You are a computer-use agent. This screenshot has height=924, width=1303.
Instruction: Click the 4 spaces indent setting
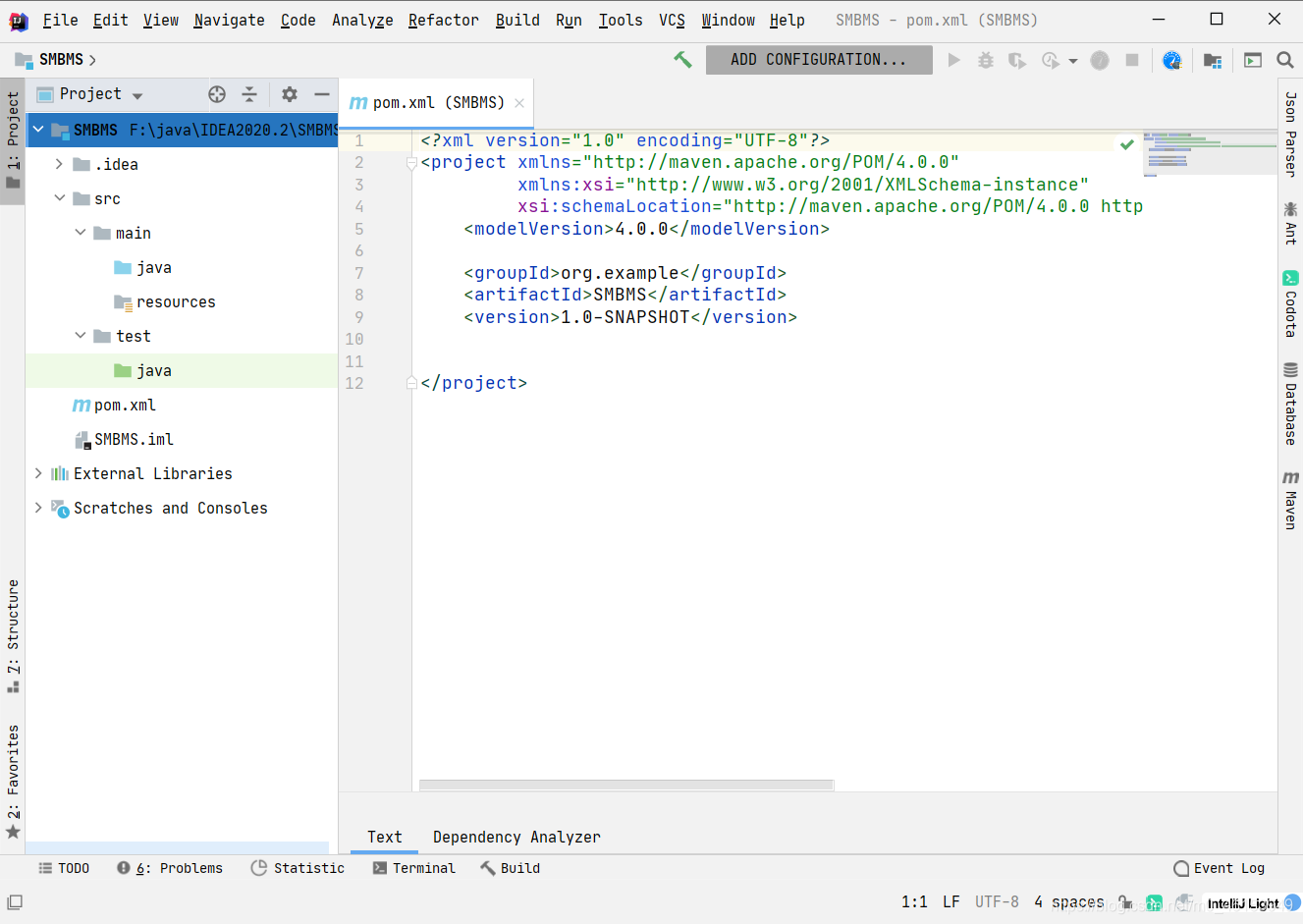click(x=1069, y=901)
